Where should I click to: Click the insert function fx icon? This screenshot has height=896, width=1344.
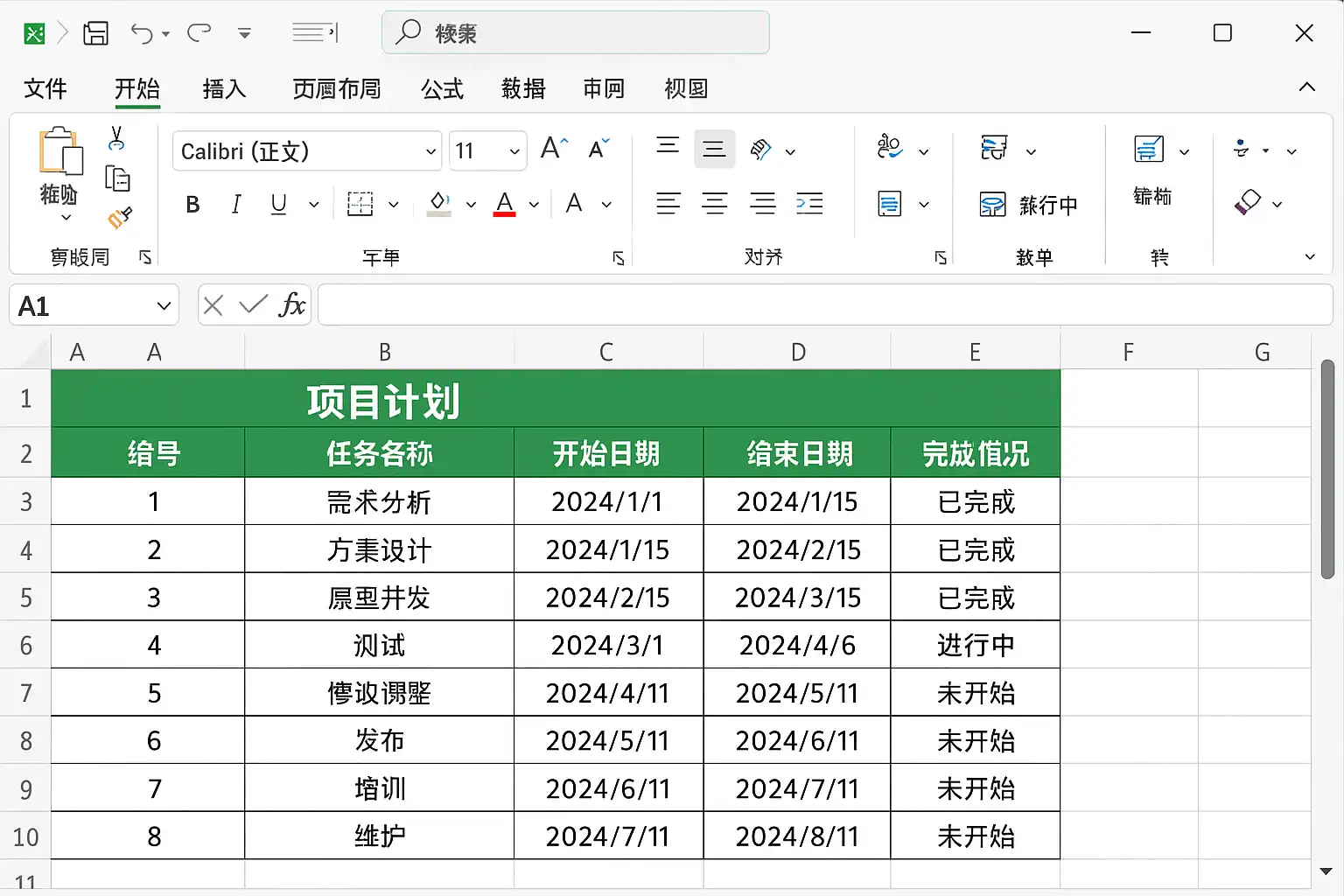(292, 304)
